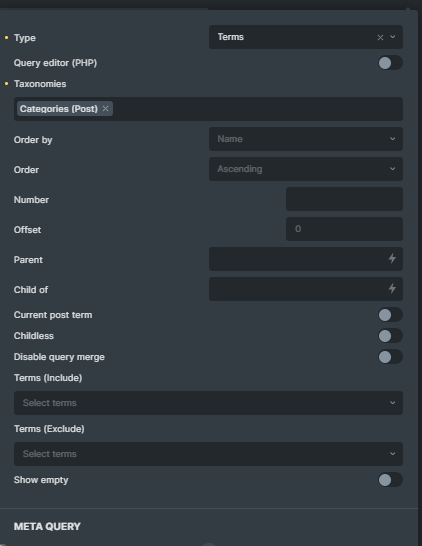
Task: Toggle Query editor (PHP) switch
Action: click(x=390, y=63)
